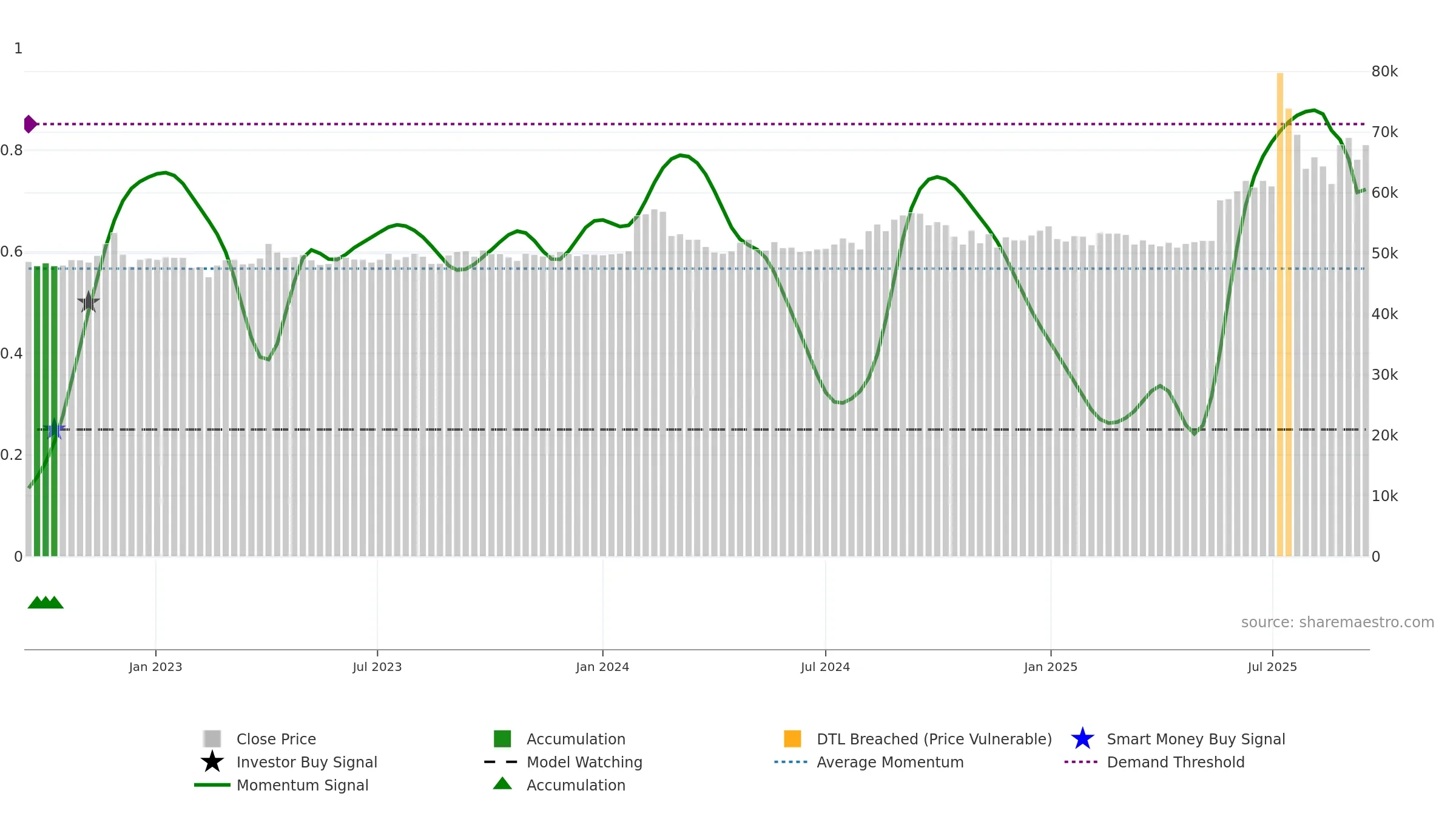The width and height of the screenshot is (1456, 819).
Task: Click the blue Smart Money star marker on chart
Action: point(55,429)
